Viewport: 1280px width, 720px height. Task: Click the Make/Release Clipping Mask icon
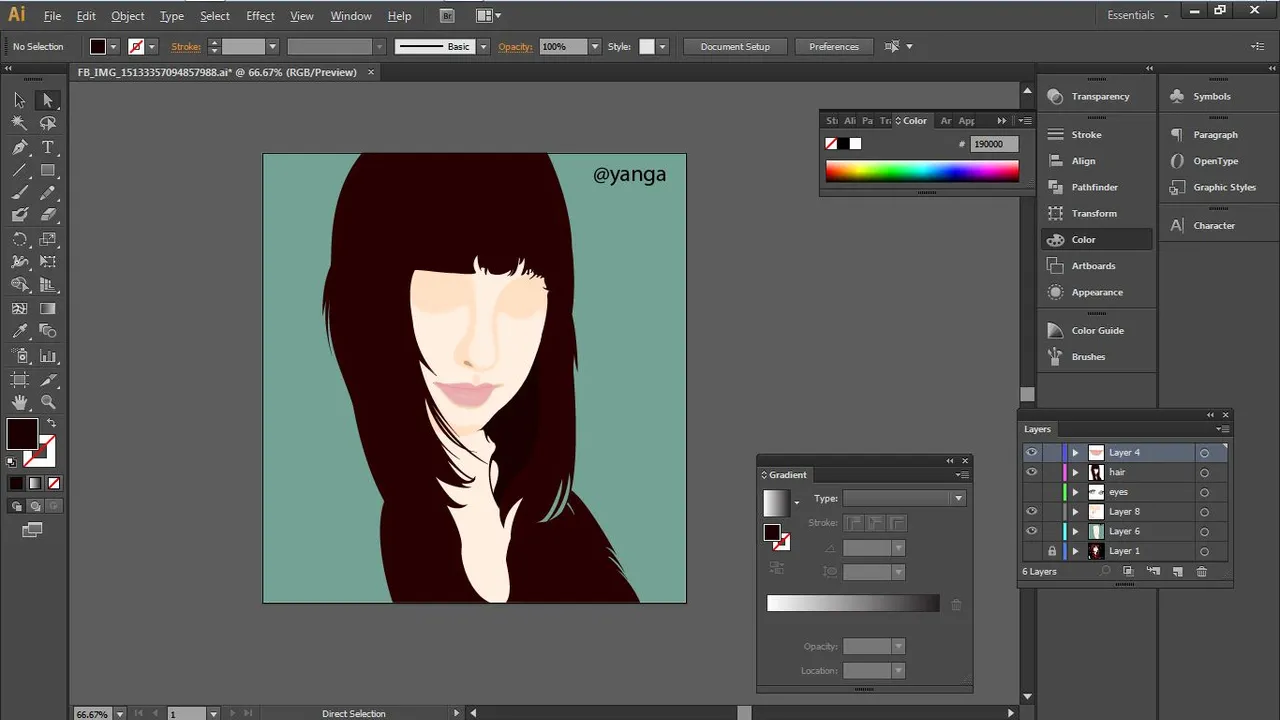1128,571
